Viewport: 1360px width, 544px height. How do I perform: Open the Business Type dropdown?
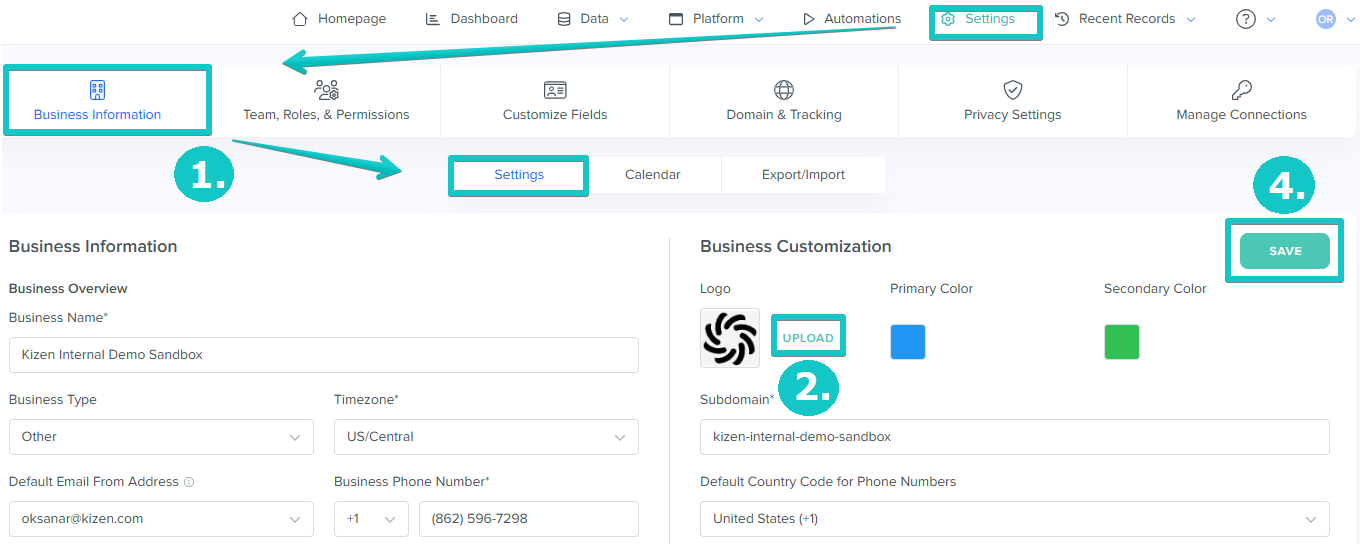[159, 437]
